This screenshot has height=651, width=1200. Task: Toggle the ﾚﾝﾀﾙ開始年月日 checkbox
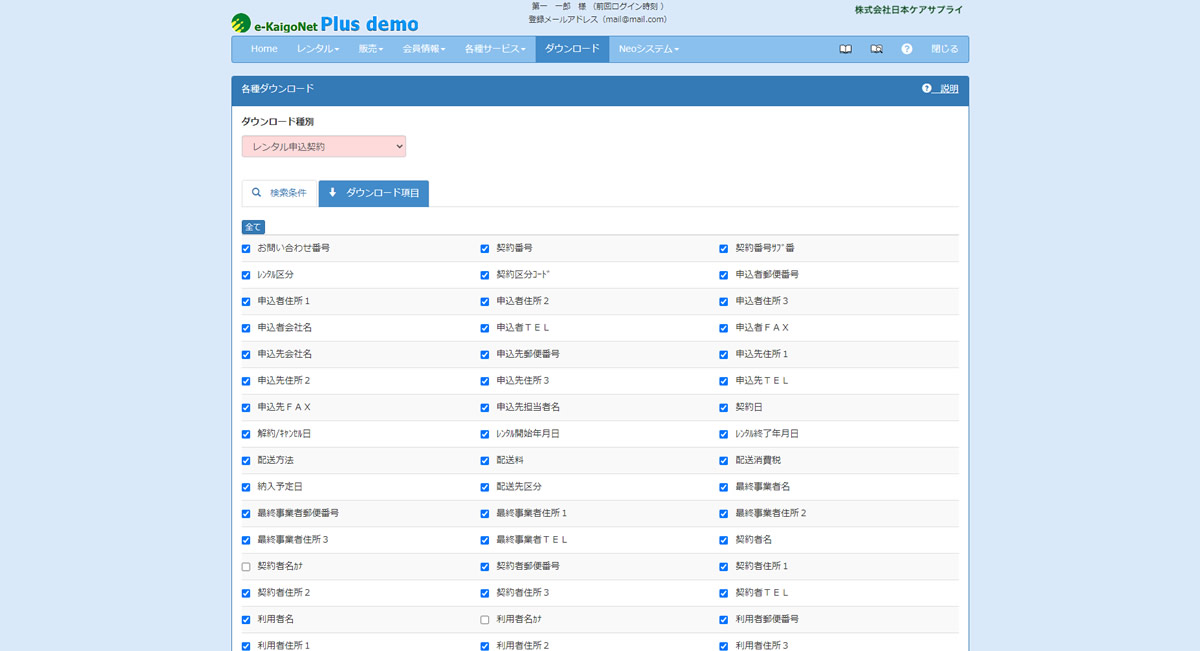[x=485, y=435]
